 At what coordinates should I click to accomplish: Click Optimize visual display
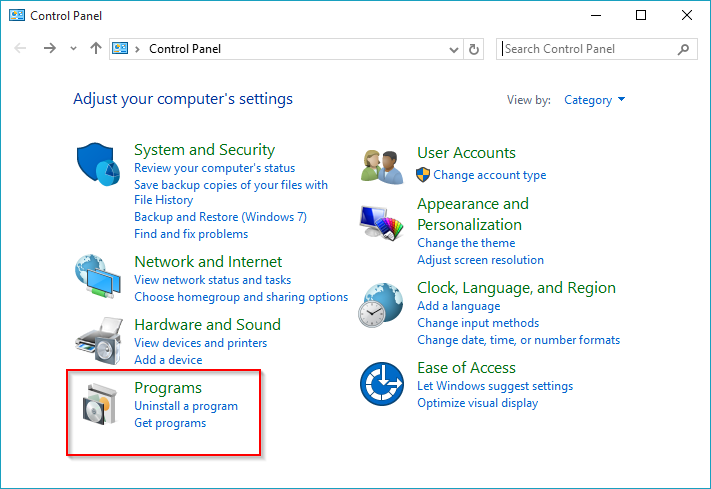click(x=477, y=403)
